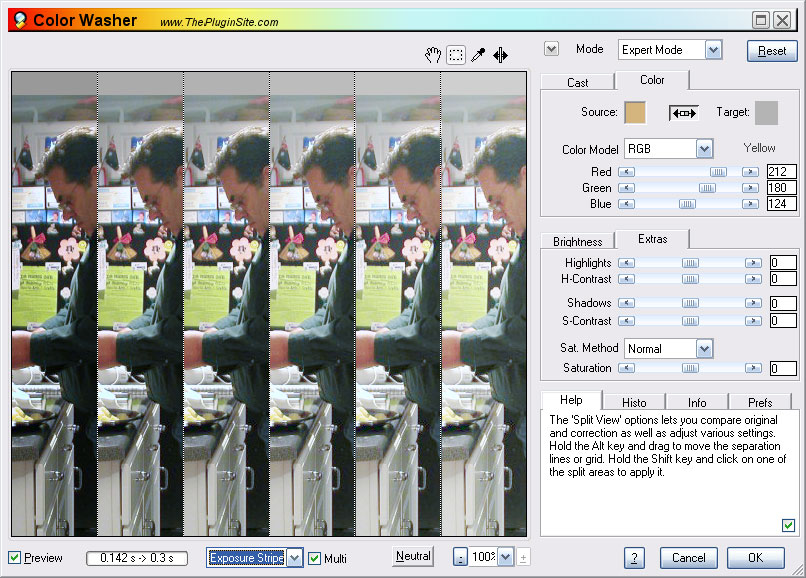The image size is (806, 578).
Task: Select the hand pan tool
Action: point(433,55)
